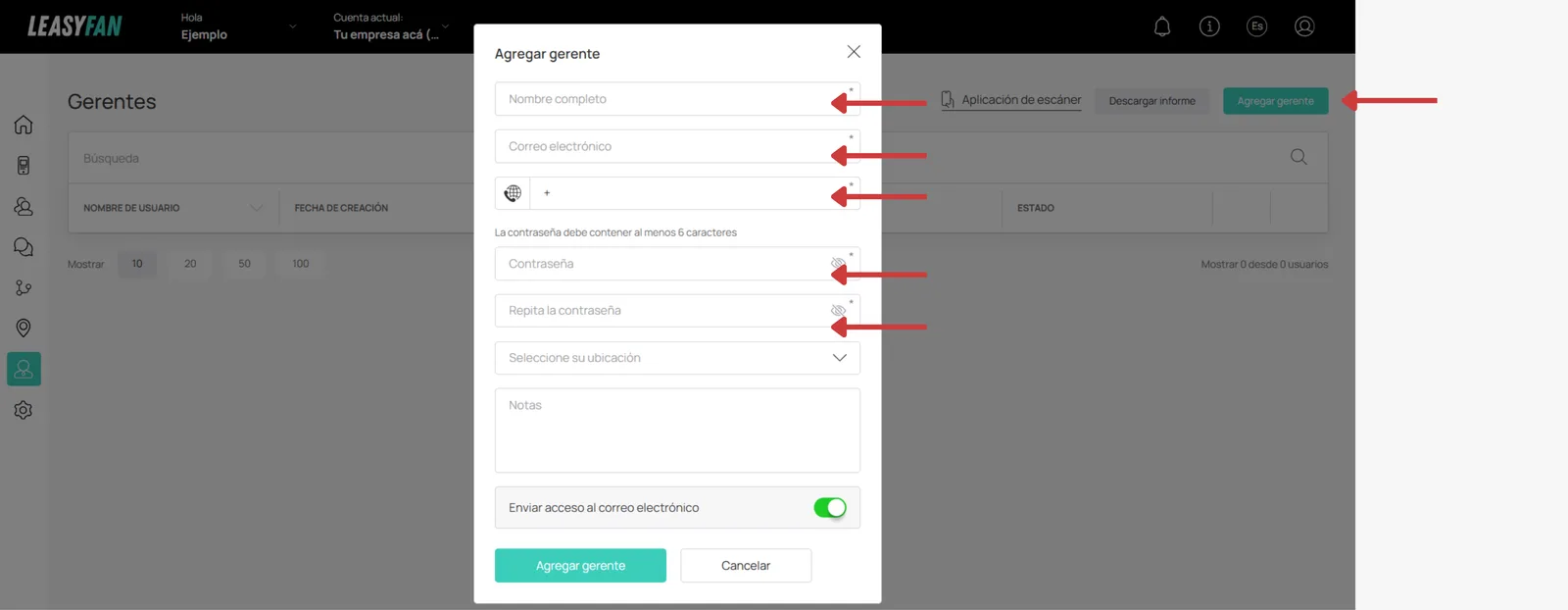Click the search magnifier icon
This screenshot has height=610, width=1568.
click(x=1298, y=157)
